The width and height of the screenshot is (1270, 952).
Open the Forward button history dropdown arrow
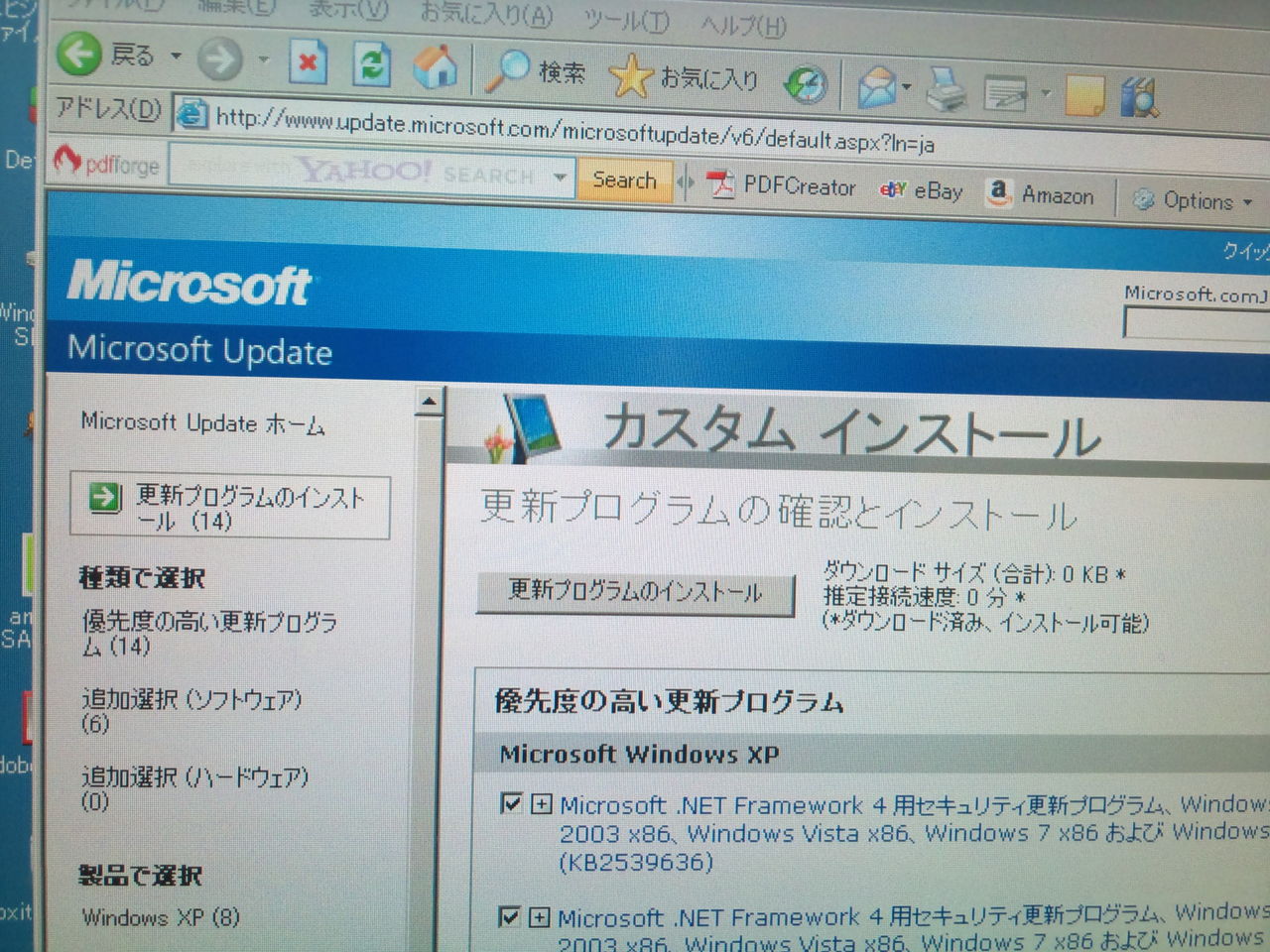[263, 60]
